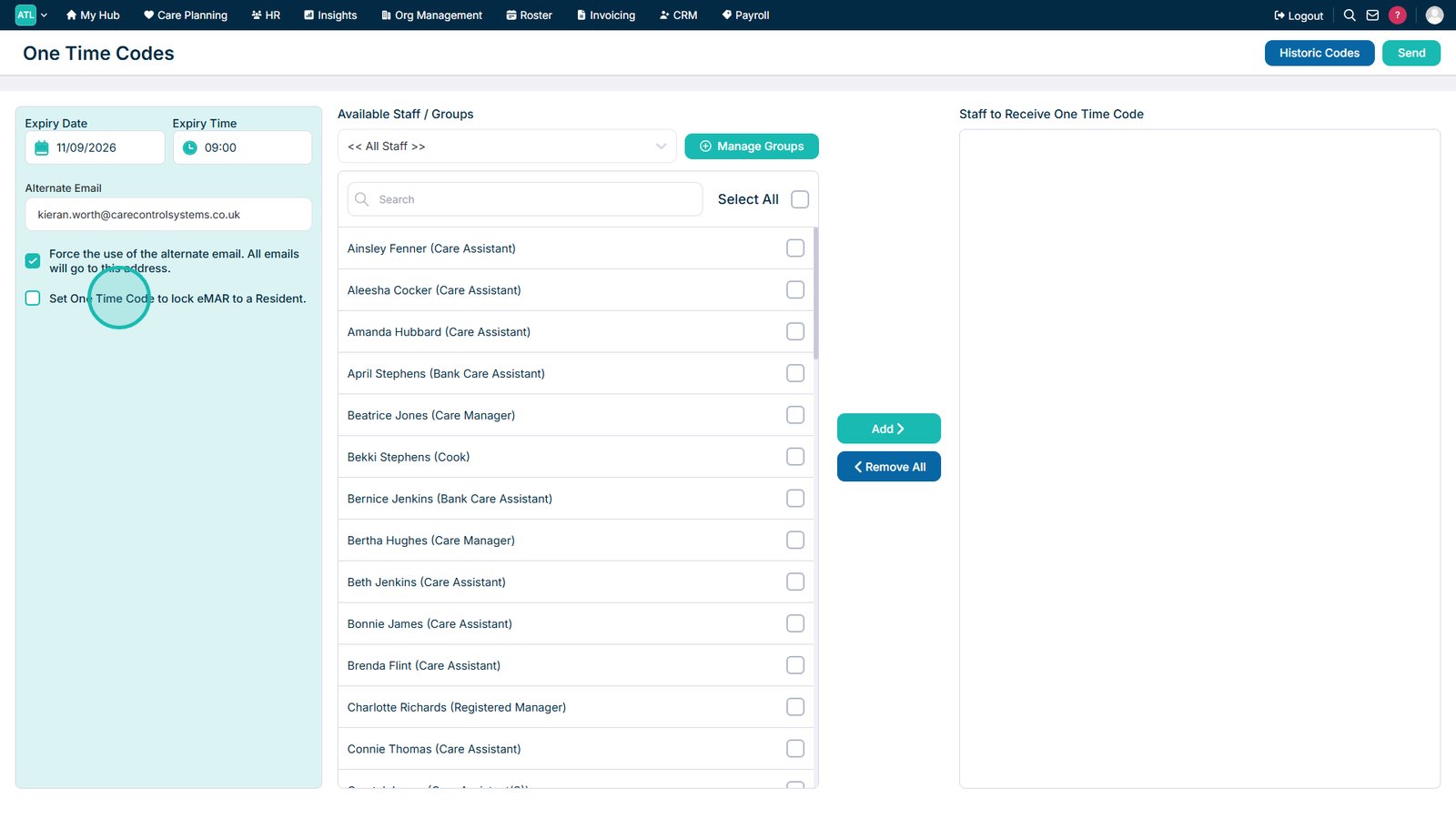Viewport: 1456px width, 819px height.
Task: Open the search magnifier icon in top bar
Action: [1350, 15]
